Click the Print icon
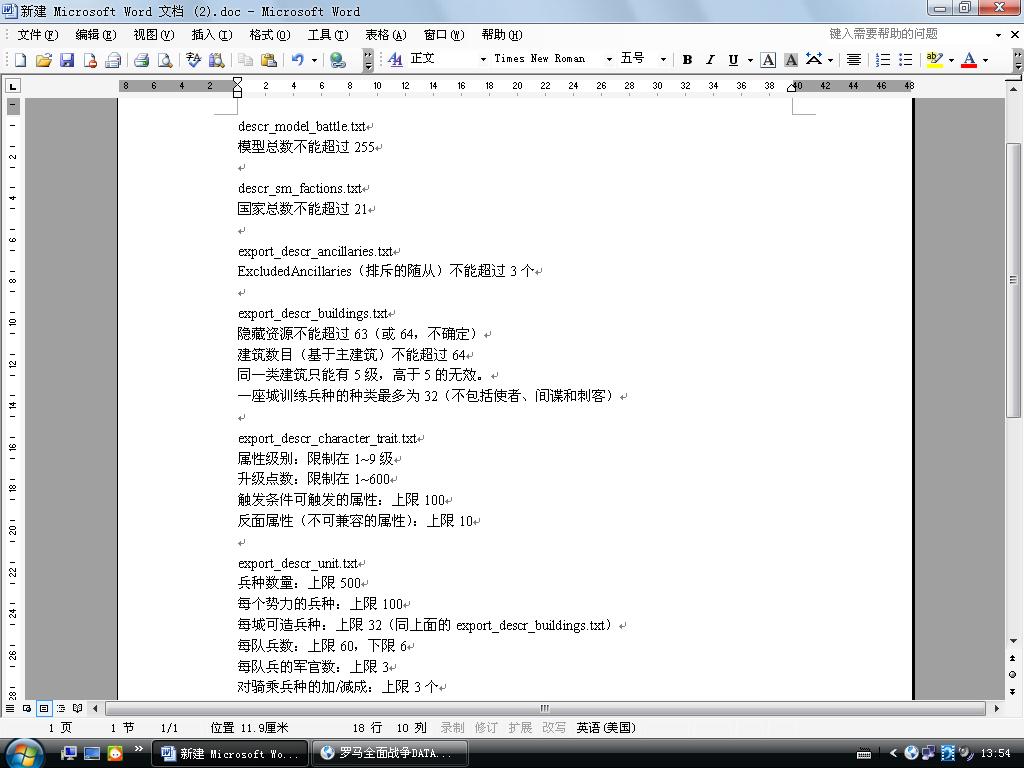This screenshot has height=768, width=1024. [x=142, y=60]
